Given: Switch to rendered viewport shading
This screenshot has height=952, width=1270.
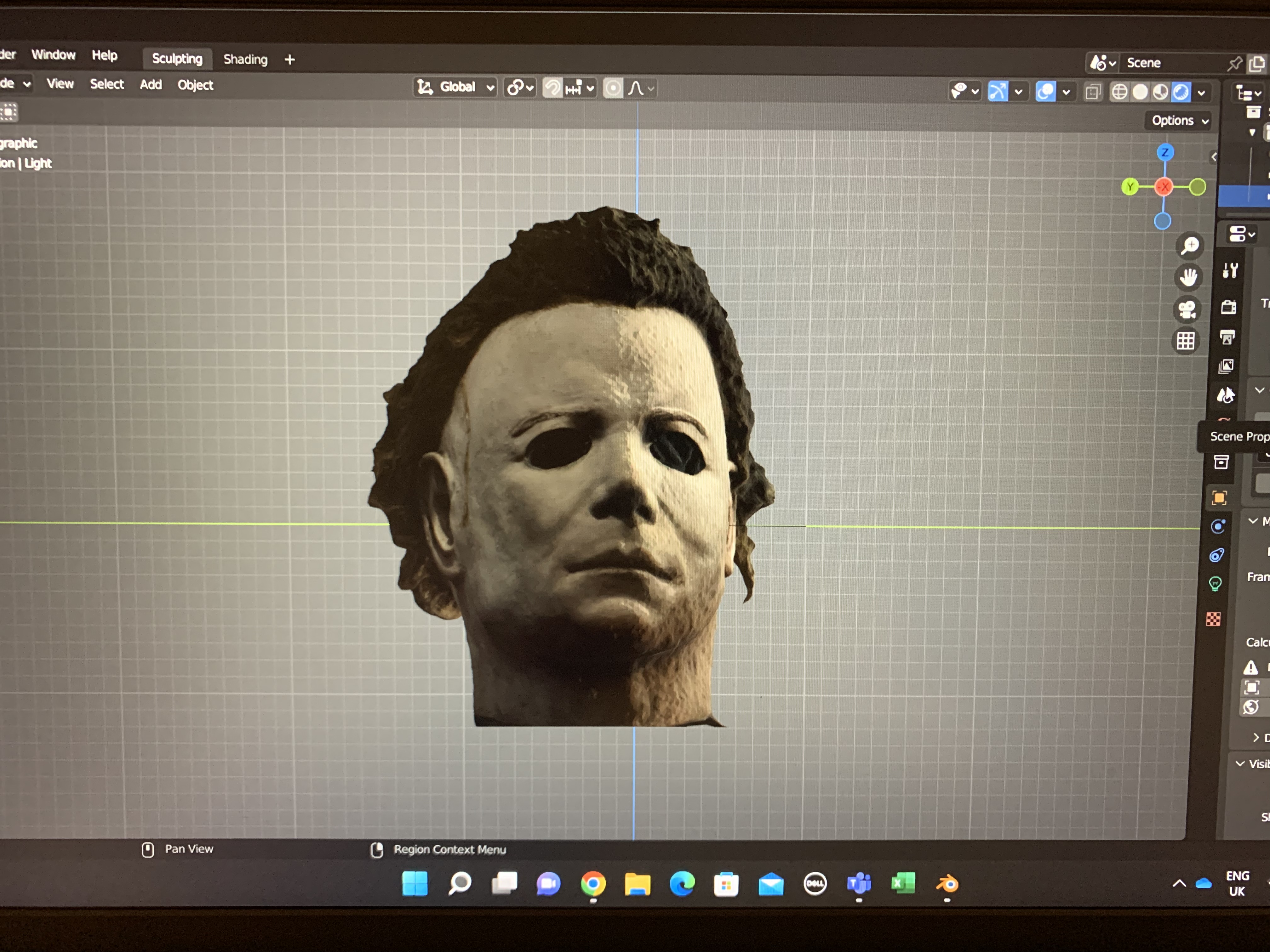Looking at the screenshot, I should point(1181,92).
